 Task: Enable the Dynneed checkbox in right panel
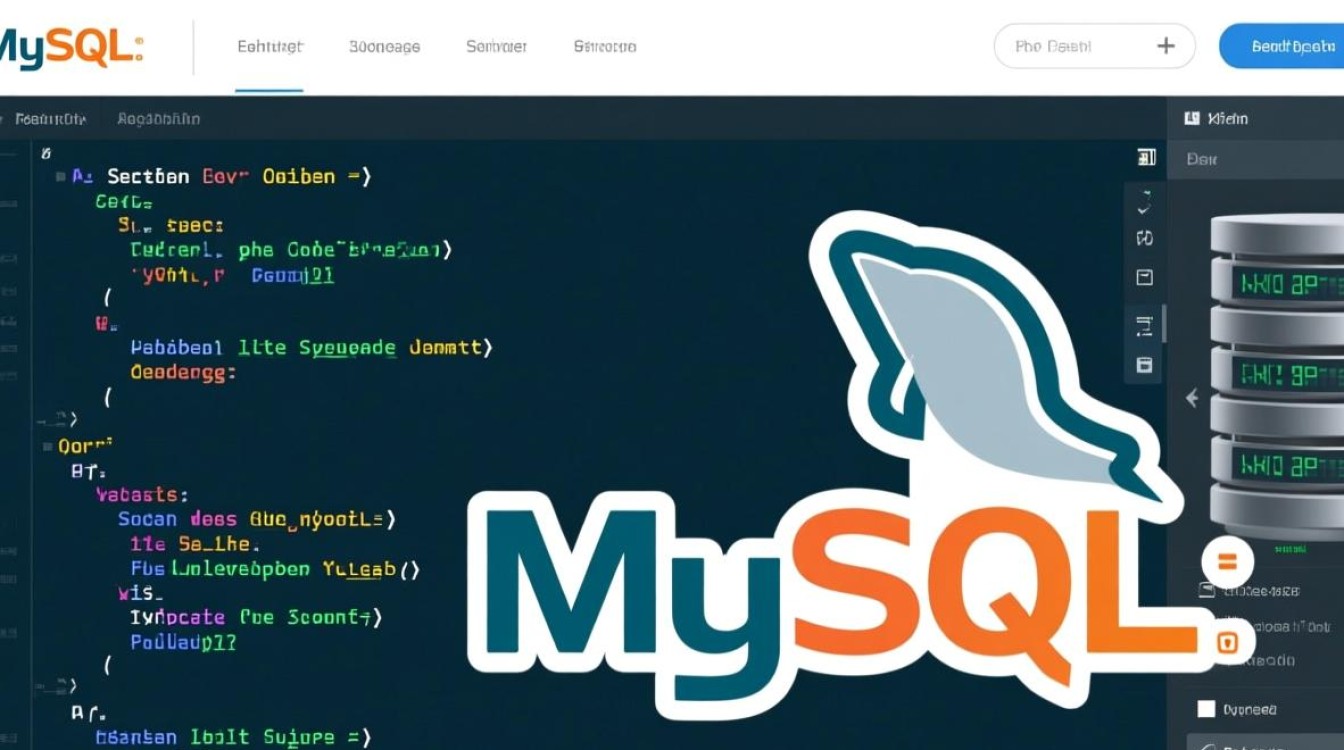click(1206, 709)
